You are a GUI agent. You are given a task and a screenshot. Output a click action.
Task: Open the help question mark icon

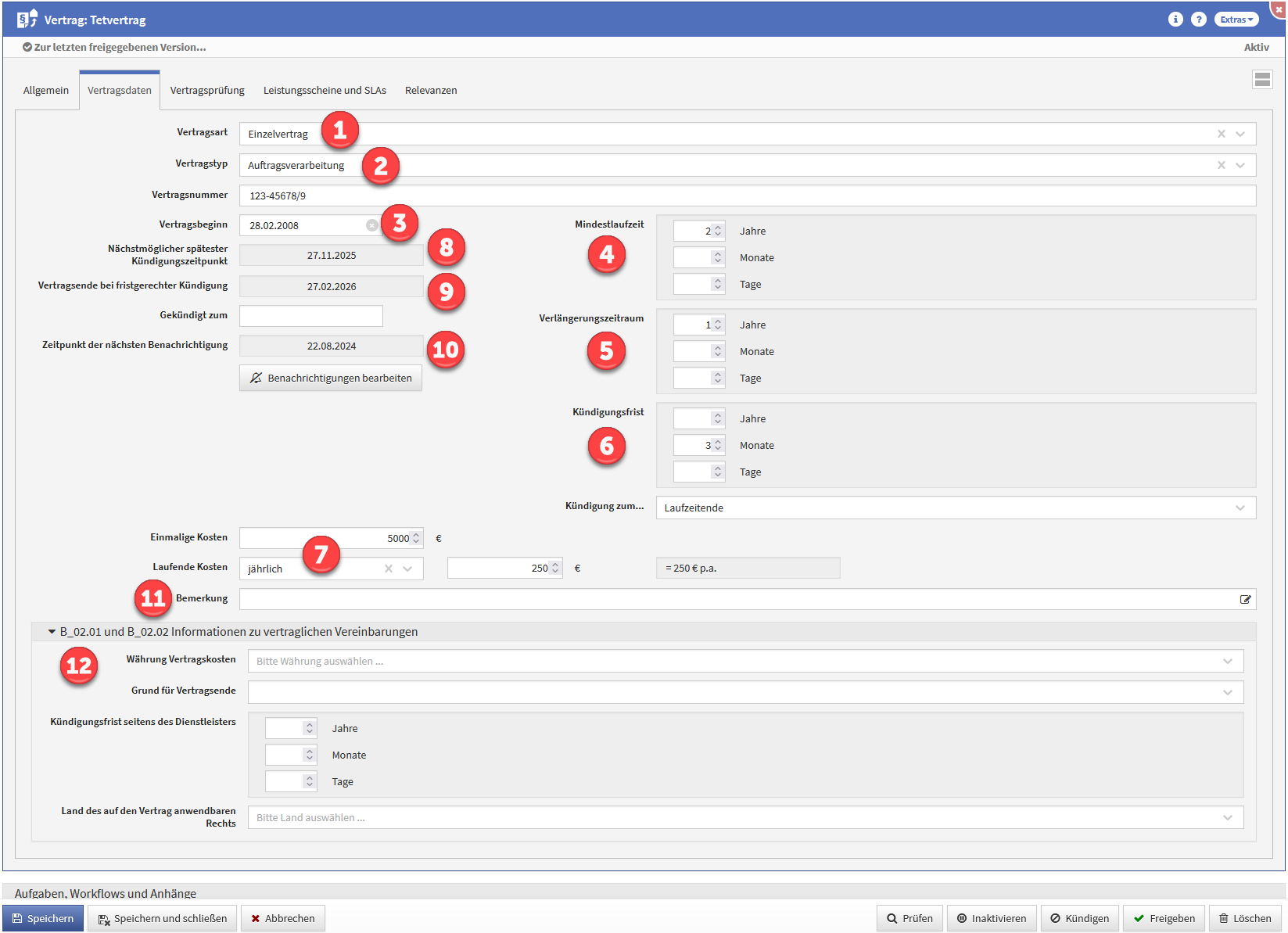(1198, 20)
